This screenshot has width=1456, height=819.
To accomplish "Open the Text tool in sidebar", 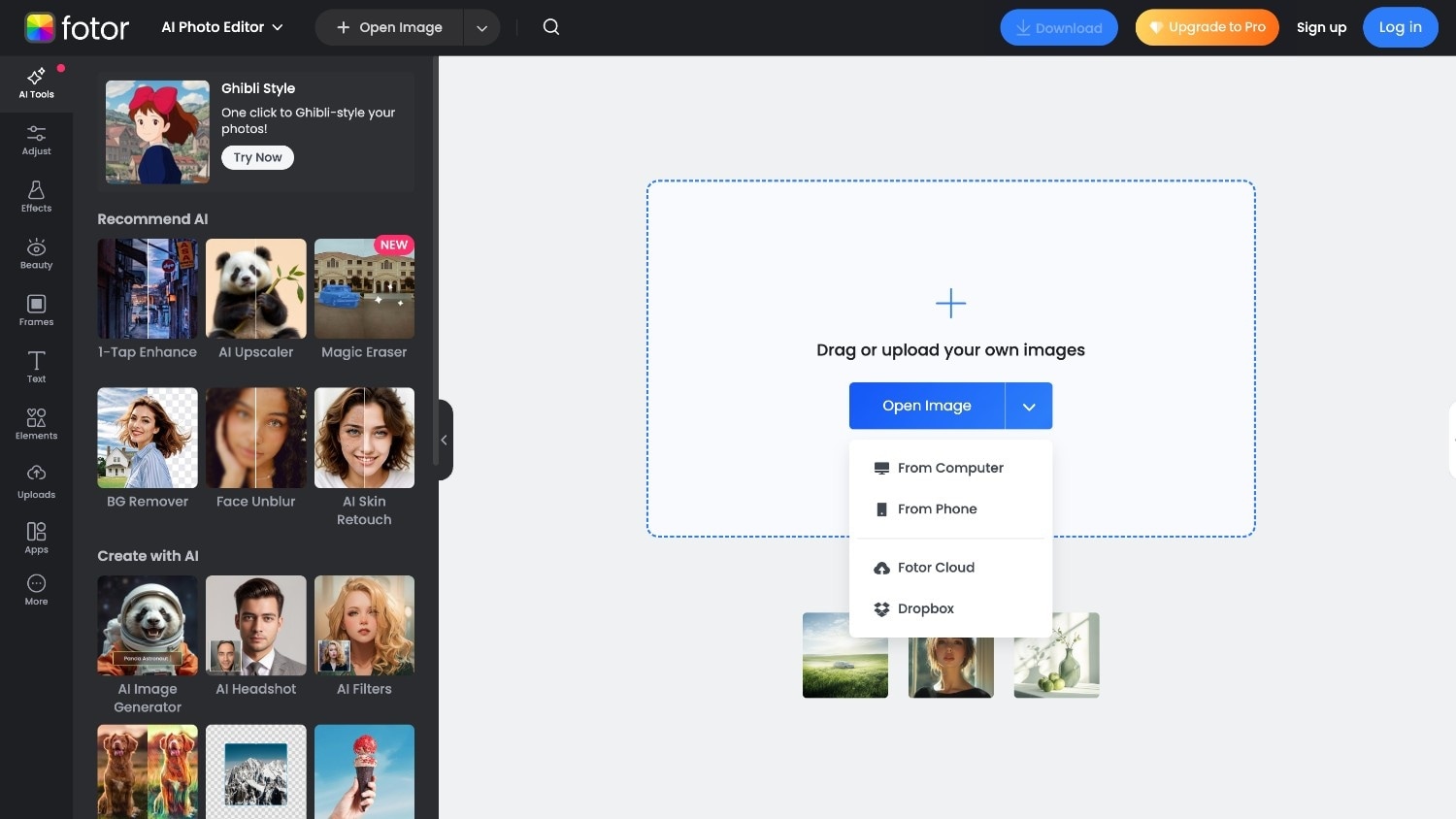I will tap(36, 368).
